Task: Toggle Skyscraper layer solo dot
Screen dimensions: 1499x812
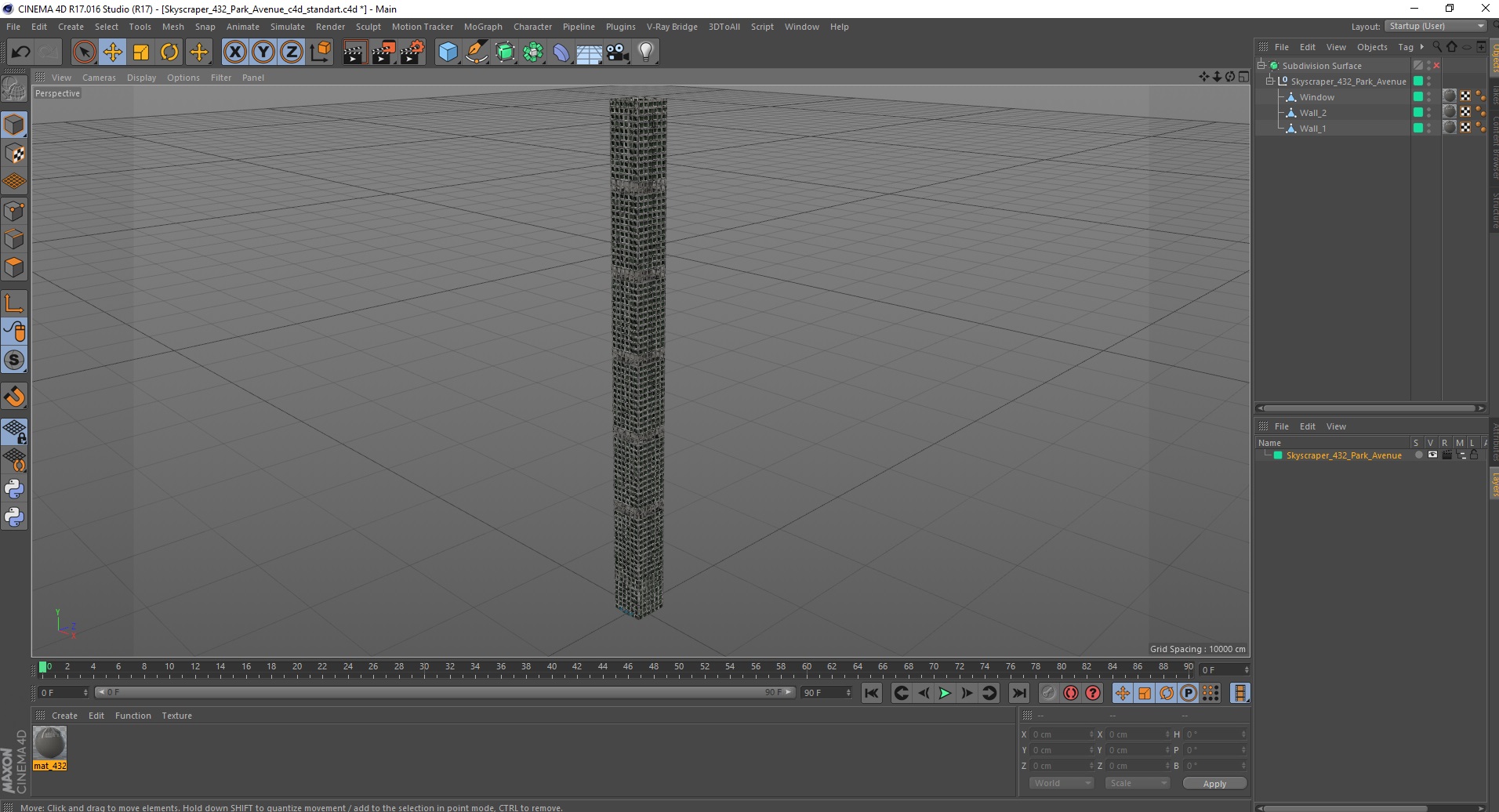Action: [x=1417, y=455]
